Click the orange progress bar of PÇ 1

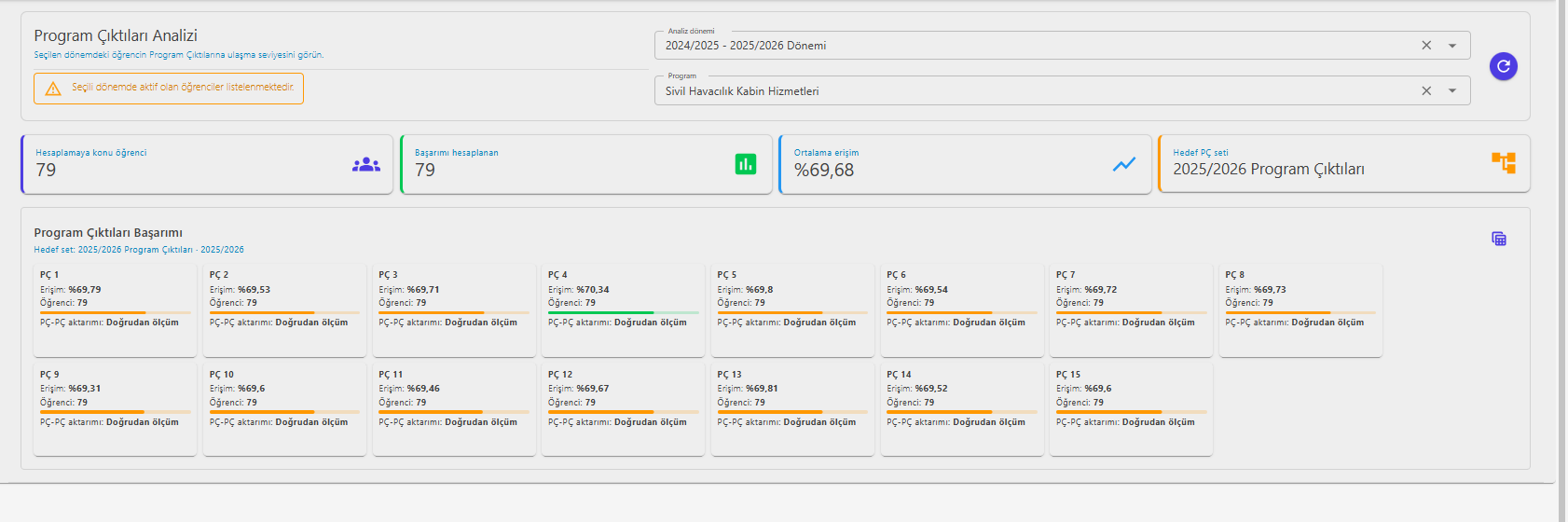[x=115, y=312]
